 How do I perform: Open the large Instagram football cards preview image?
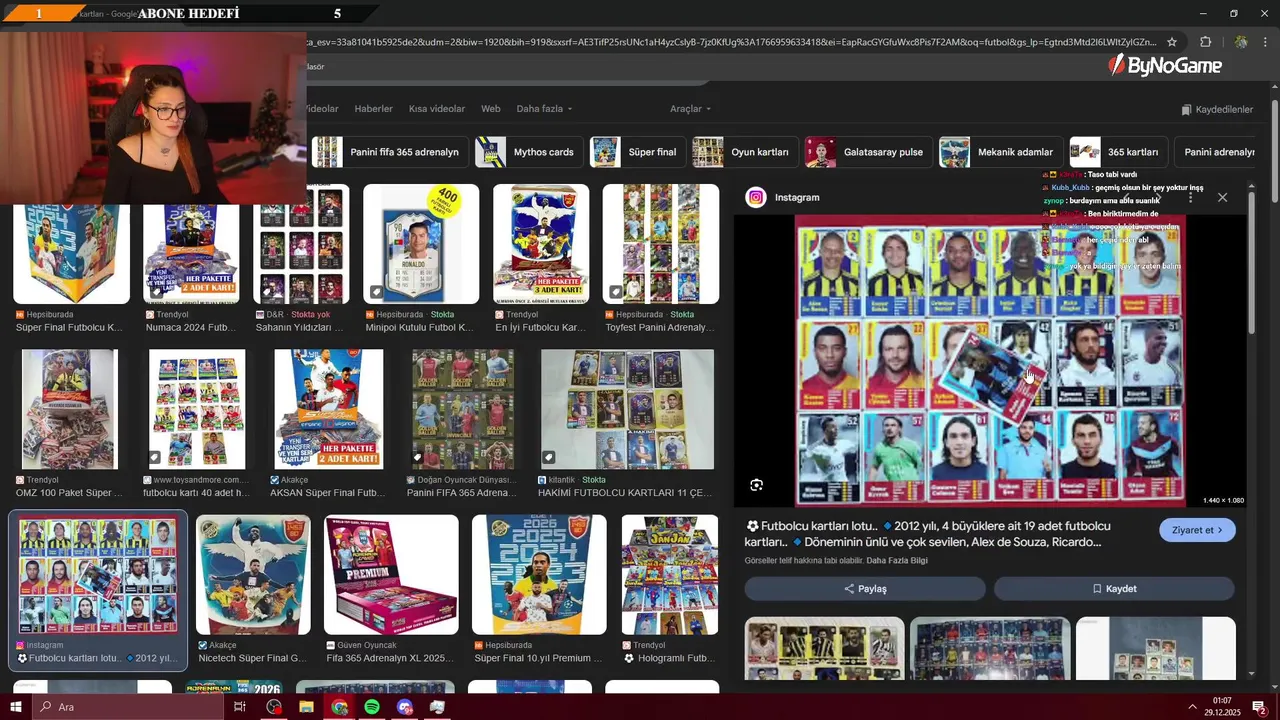[x=990, y=361]
